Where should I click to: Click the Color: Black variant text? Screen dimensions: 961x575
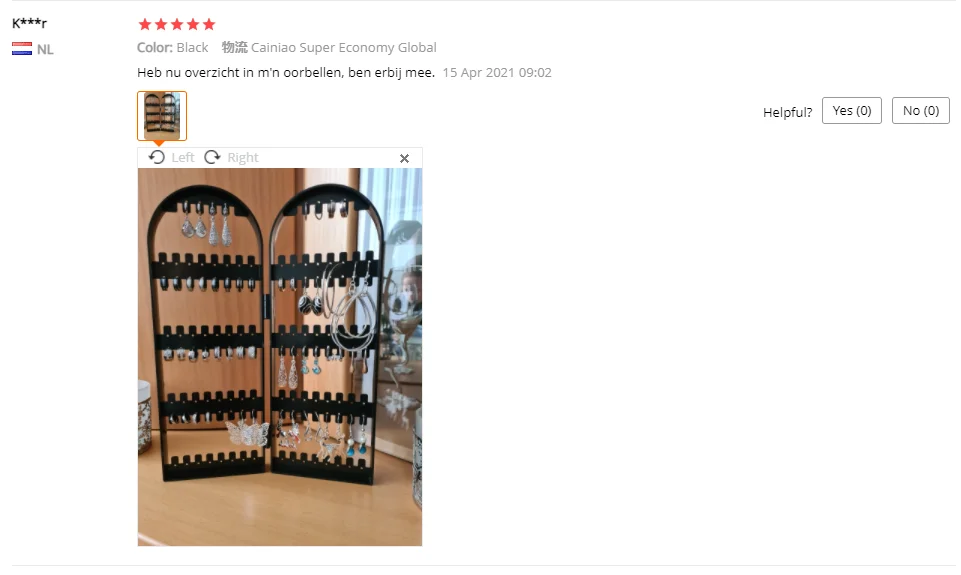[x=173, y=47]
